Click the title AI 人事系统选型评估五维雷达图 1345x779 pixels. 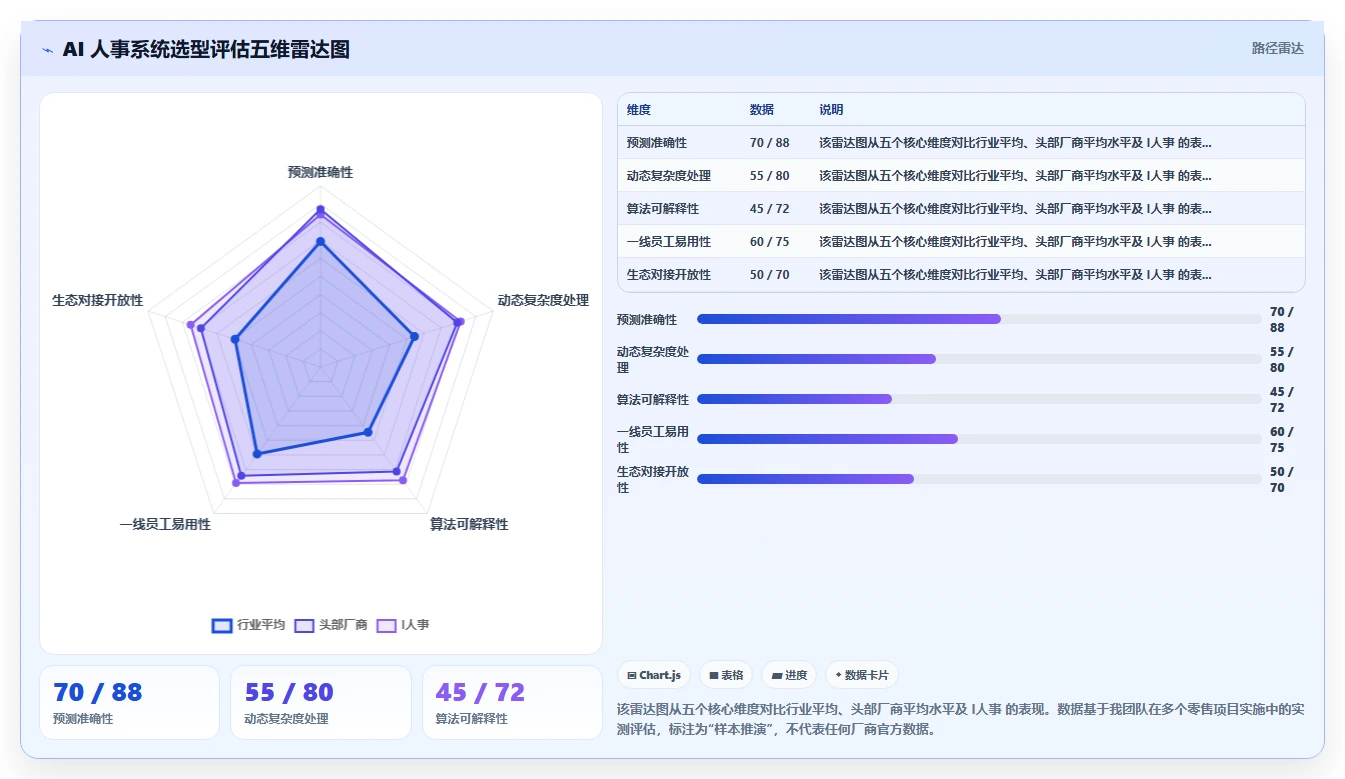pyautogui.click(x=206, y=50)
